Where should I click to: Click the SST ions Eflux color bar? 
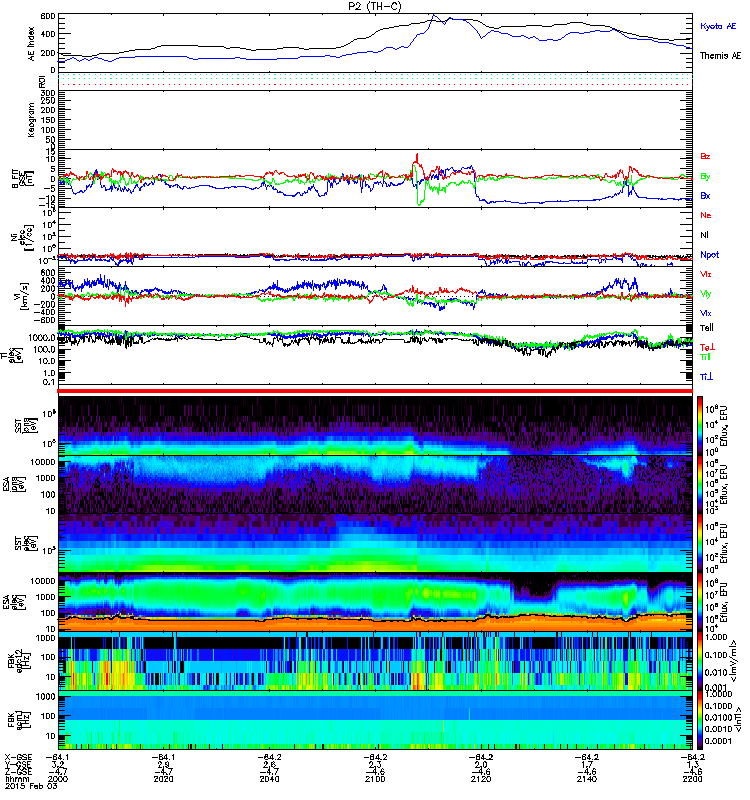[x=700, y=426]
